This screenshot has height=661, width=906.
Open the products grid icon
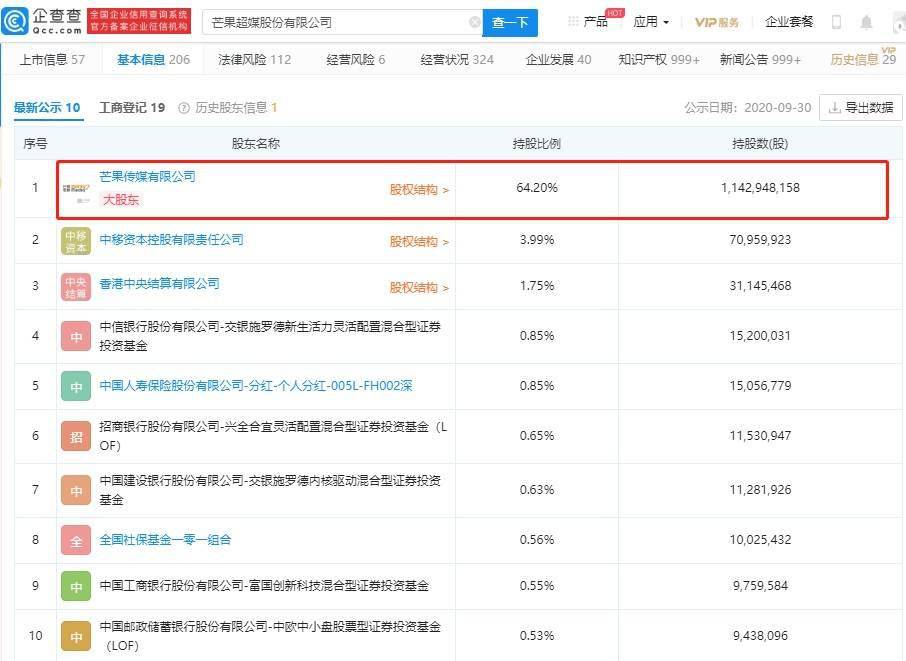tap(573, 22)
